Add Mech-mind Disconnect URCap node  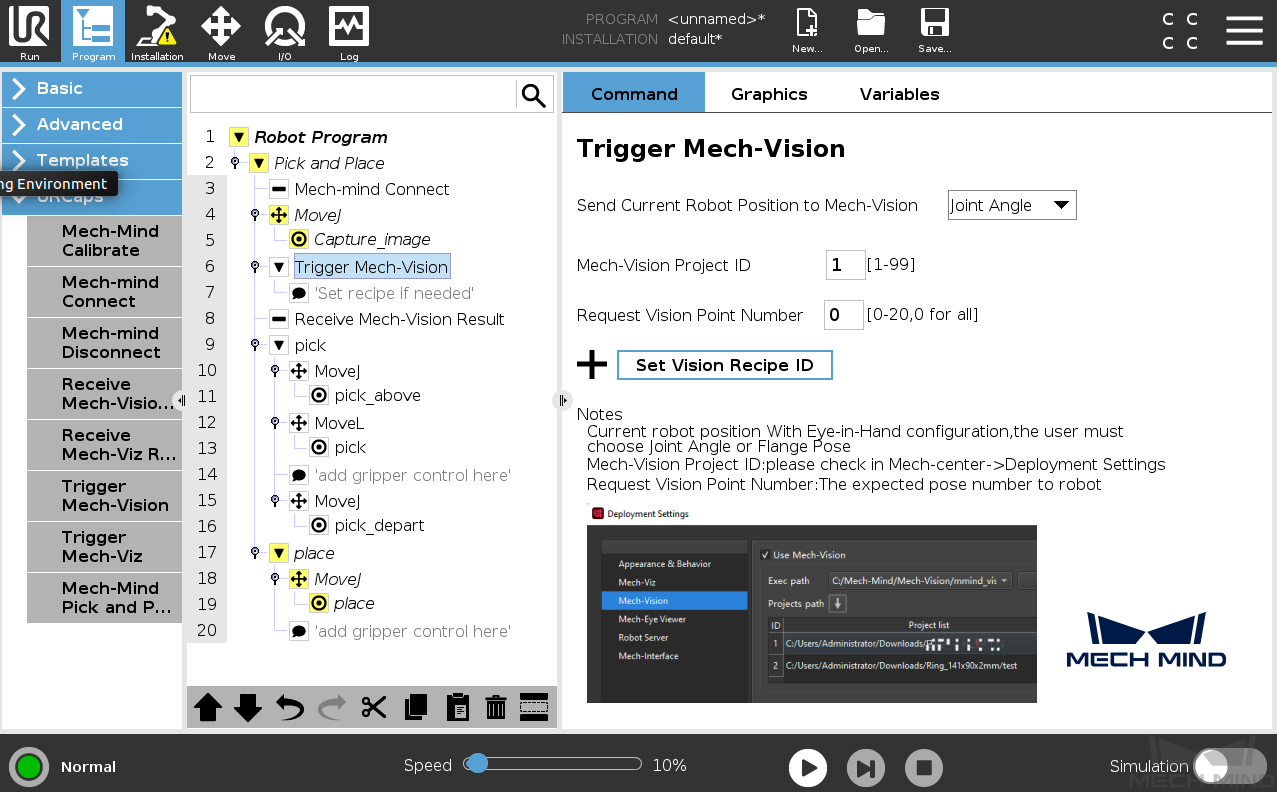tap(105, 343)
